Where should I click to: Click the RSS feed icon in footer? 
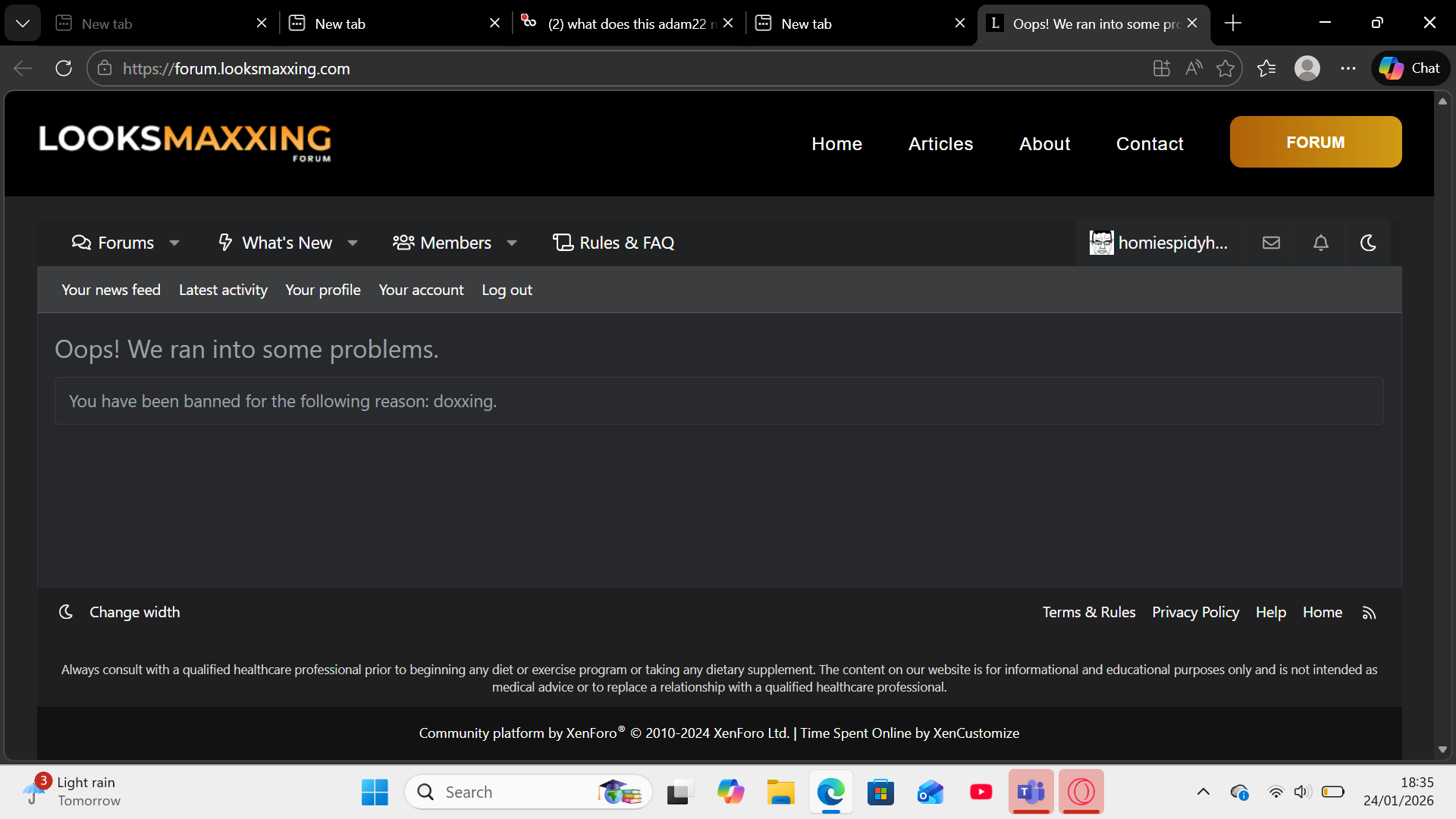[1369, 613]
